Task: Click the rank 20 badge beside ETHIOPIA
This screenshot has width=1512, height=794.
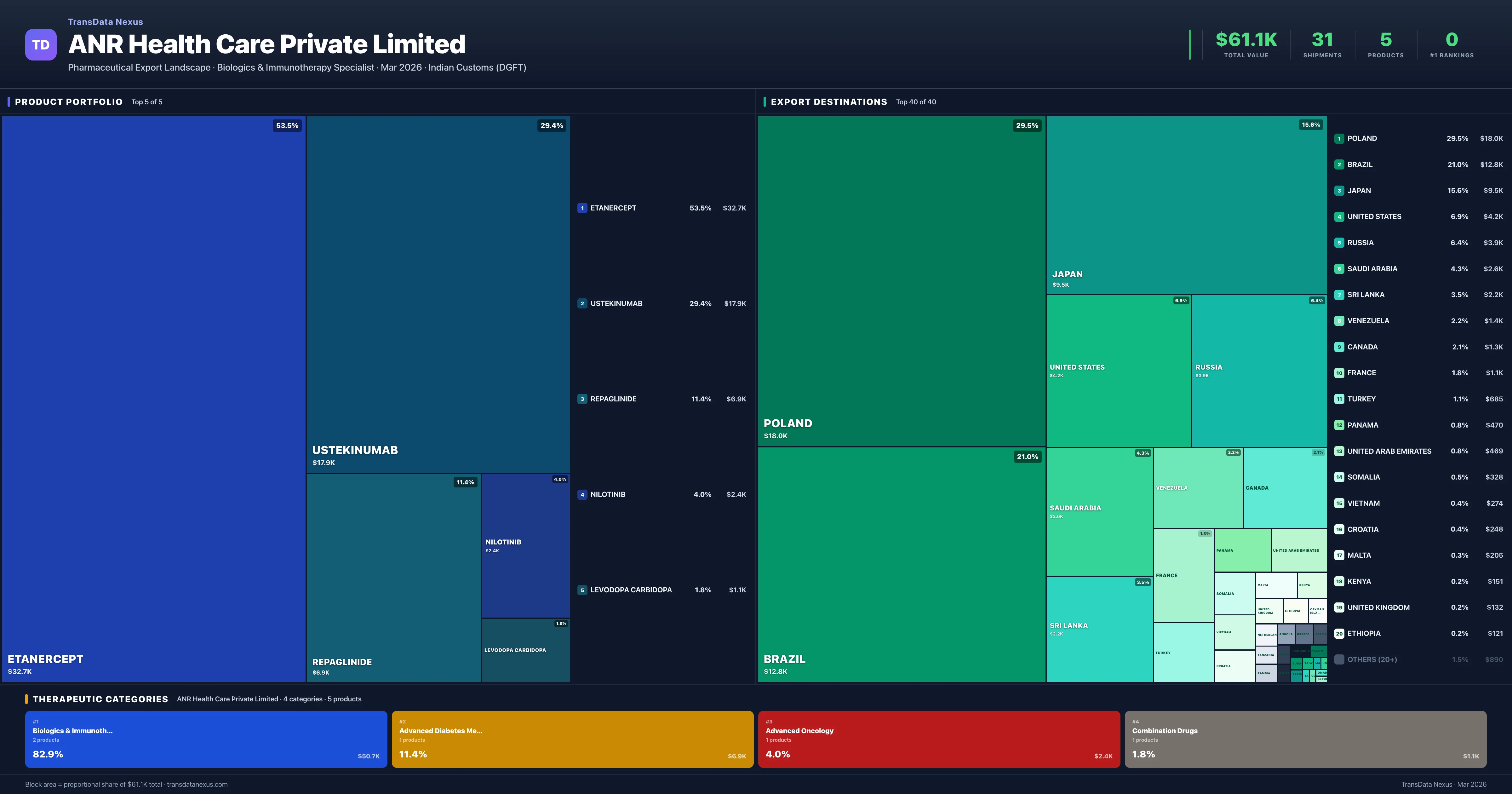Action: coord(1340,633)
